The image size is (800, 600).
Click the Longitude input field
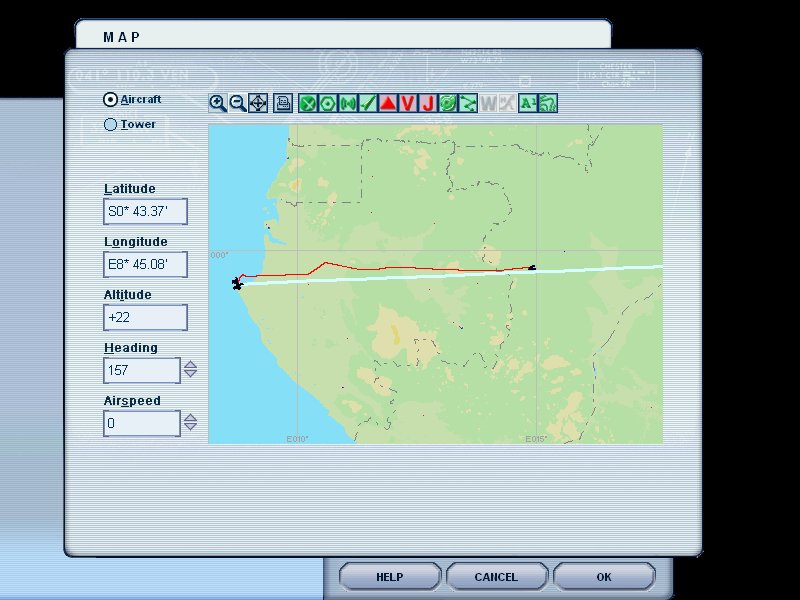[x=145, y=264]
